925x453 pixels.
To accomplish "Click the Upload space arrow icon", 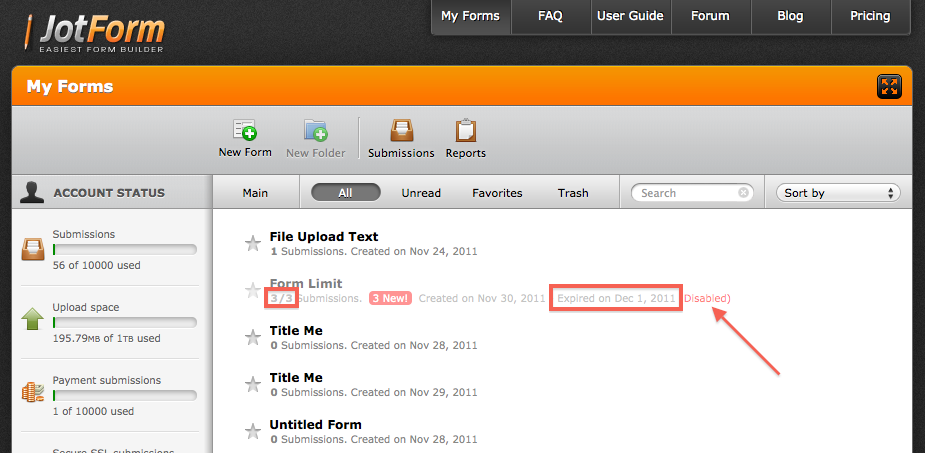I will (x=32, y=319).
